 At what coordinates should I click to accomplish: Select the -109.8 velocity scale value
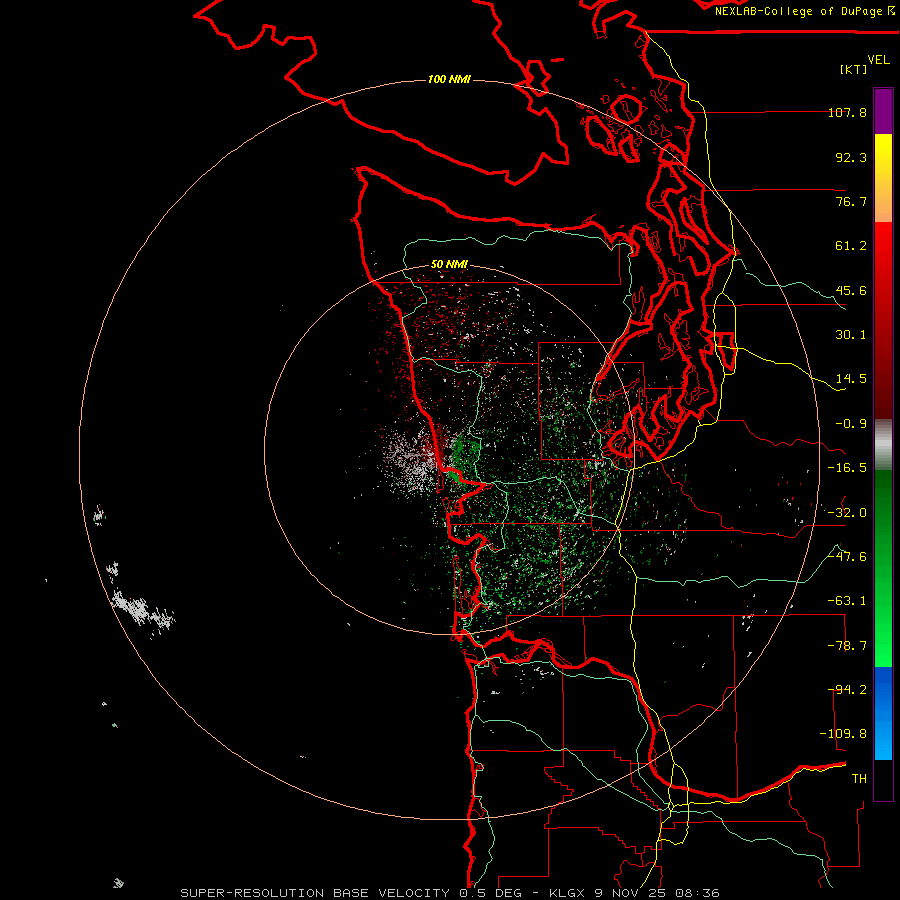844,734
